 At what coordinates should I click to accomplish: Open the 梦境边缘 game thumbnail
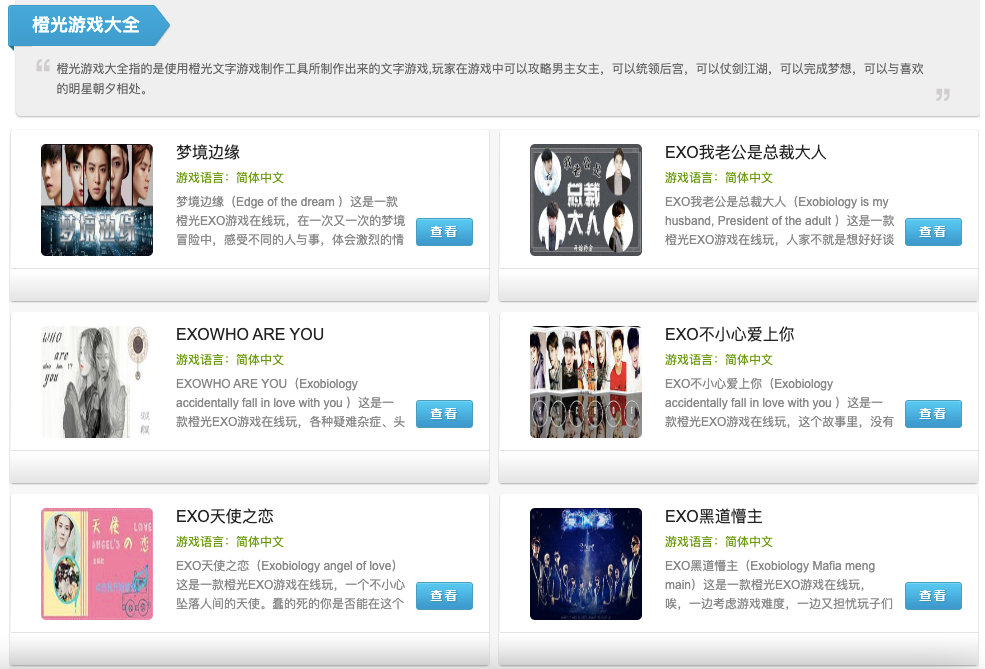[x=97, y=200]
